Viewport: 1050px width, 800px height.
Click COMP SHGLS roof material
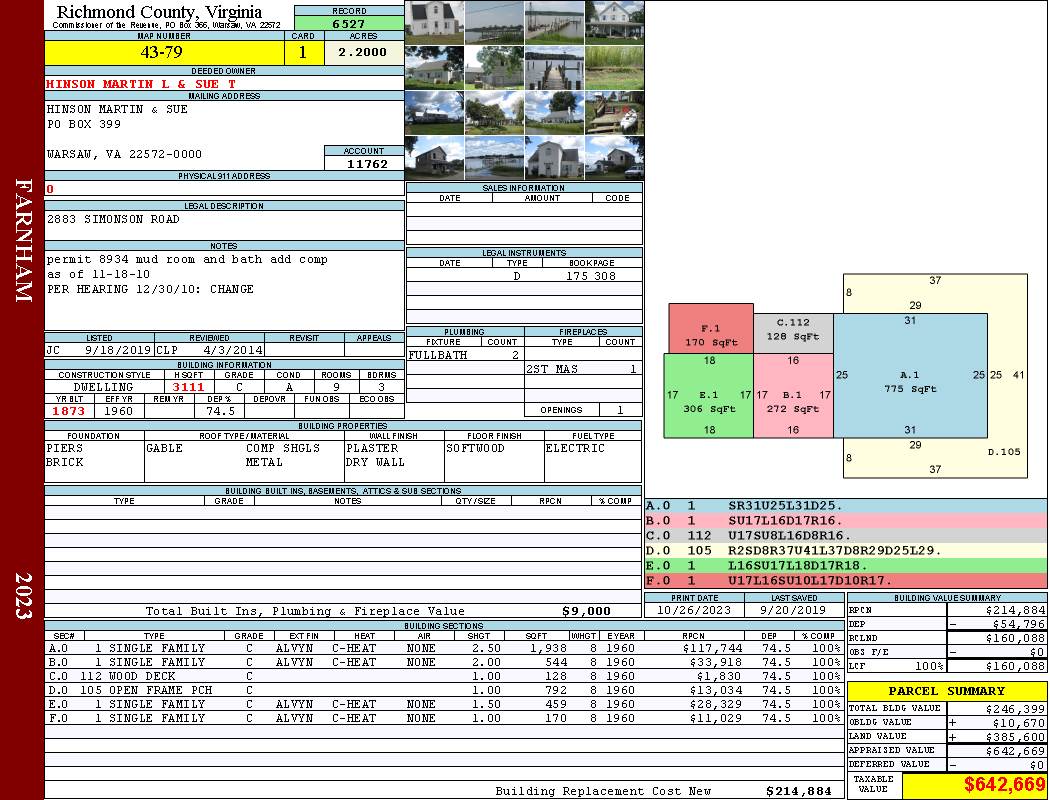(x=283, y=448)
